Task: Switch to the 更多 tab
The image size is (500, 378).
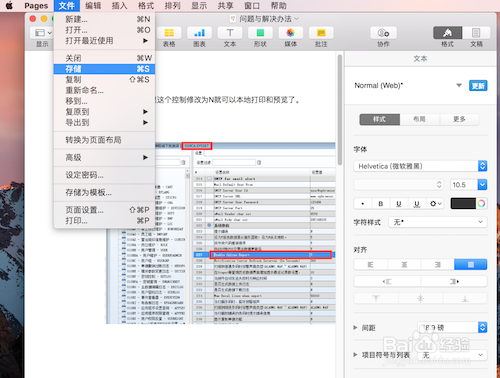Action: [459, 119]
